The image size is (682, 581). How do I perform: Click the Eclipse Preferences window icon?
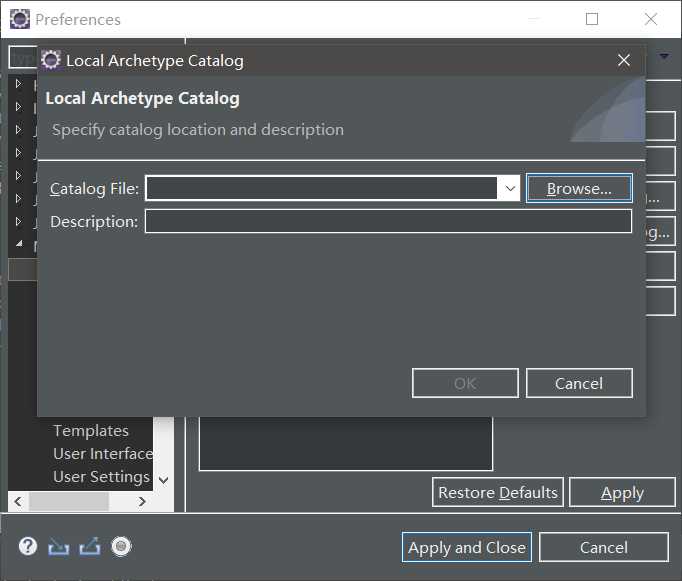(20, 19)
